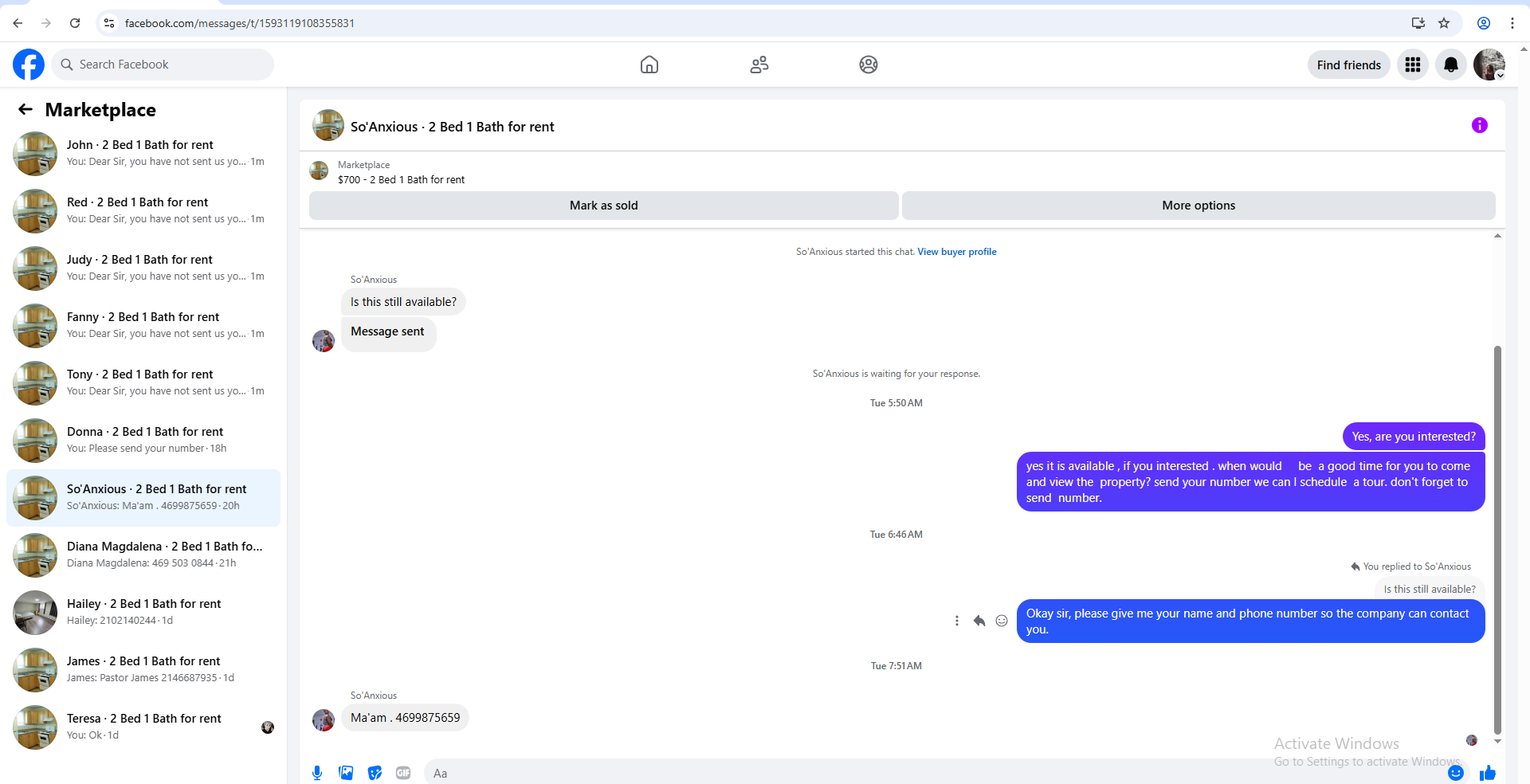Click 'Yes, are you interested?' message
1530x784 pixels.
click(1414, 437)
